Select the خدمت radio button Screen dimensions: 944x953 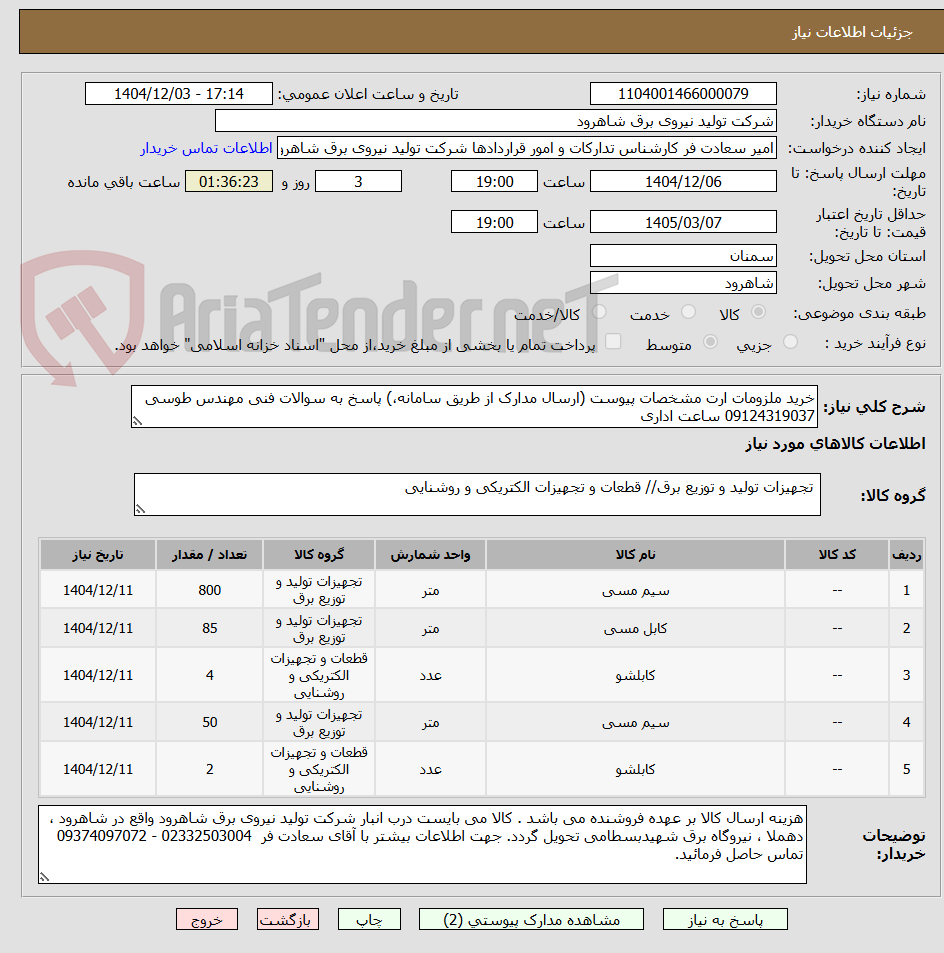tap(688, 312)
